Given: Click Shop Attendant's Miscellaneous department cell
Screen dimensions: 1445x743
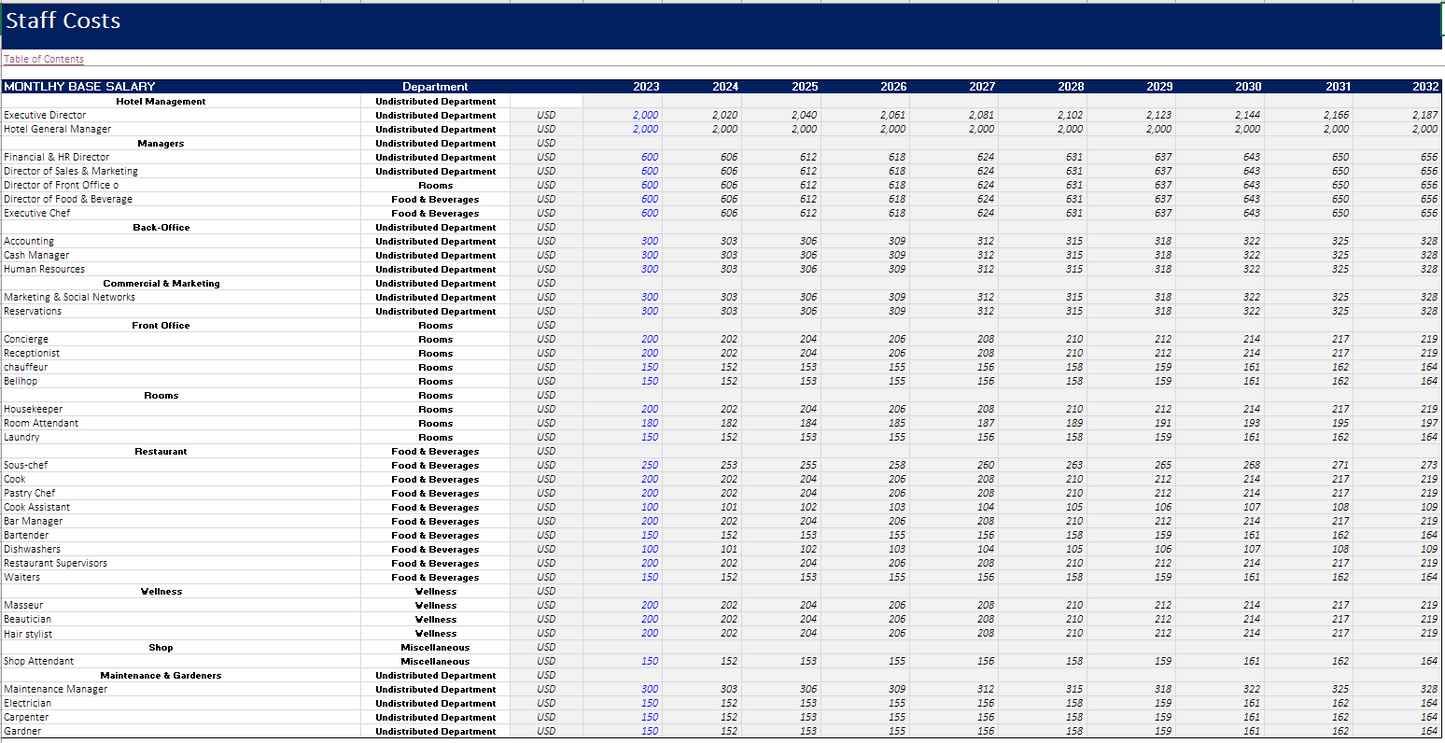Looking at the screenshot, I should pyautogui.click(x=435, y=661).
